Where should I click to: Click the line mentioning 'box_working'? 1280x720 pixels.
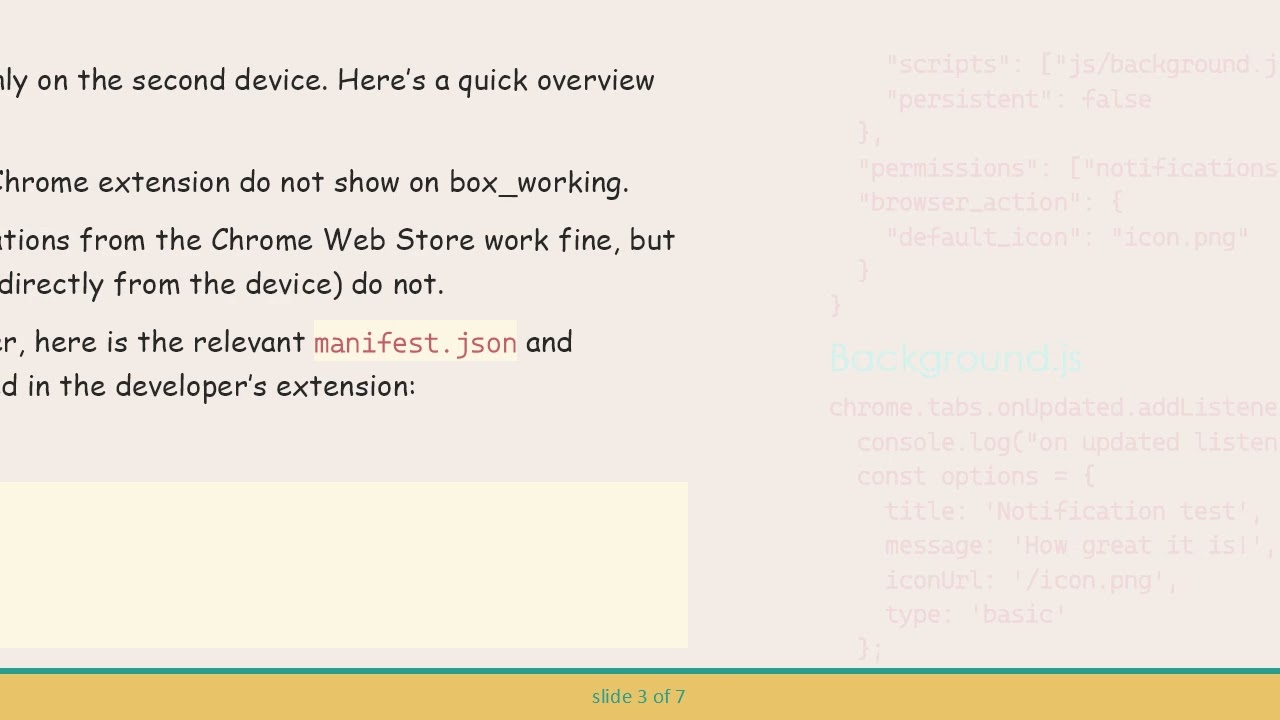(314, 183)
